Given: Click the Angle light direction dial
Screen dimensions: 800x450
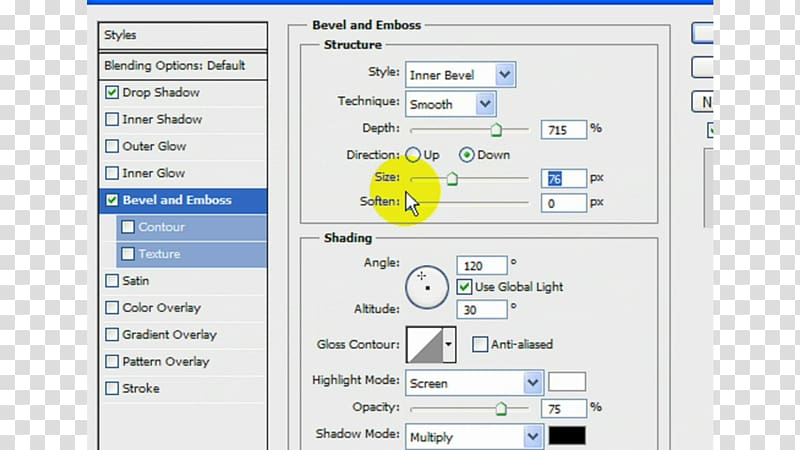Looking at the screenshot, I should [427, 287].
